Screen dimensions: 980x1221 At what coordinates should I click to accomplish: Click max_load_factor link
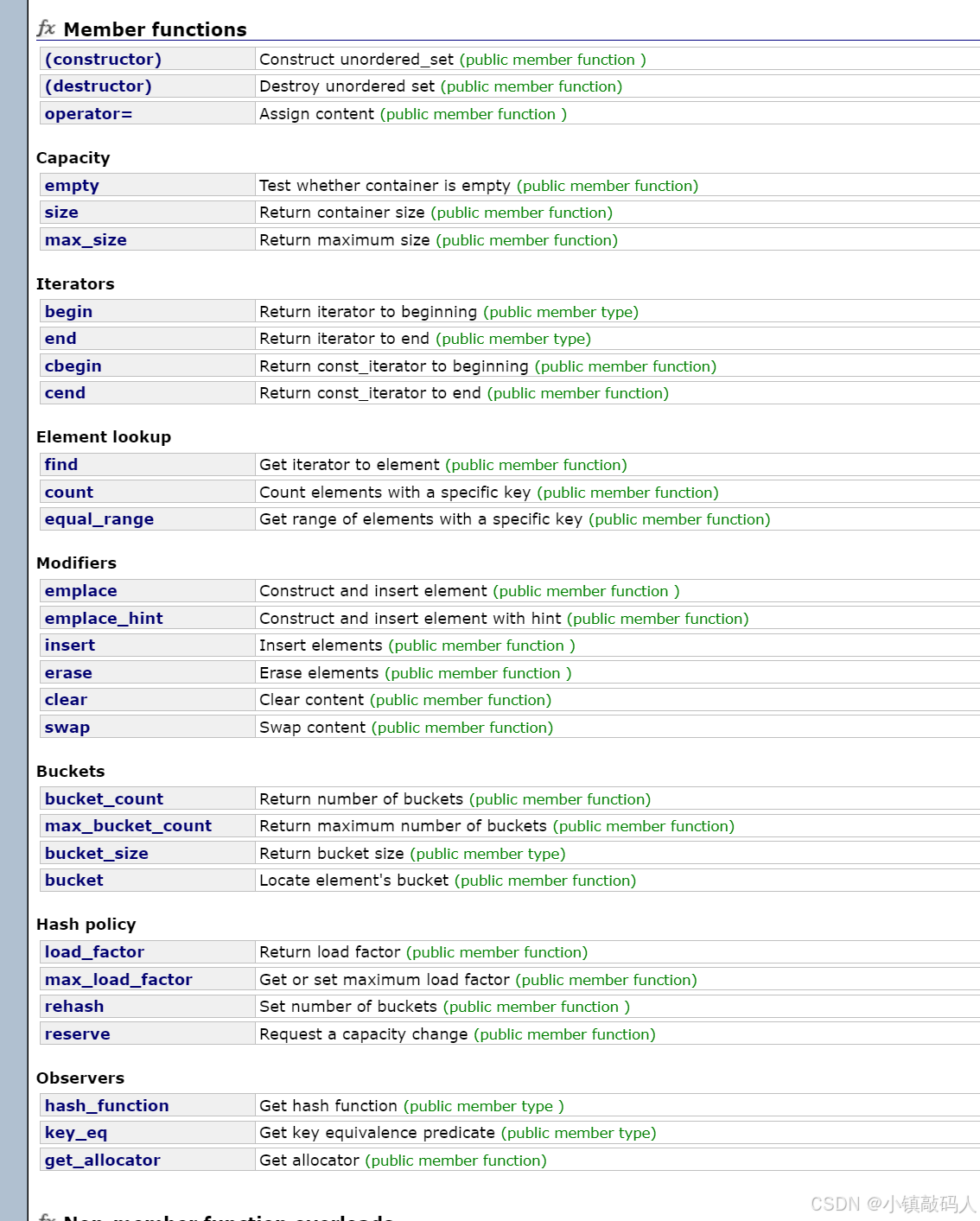point(118,980)
